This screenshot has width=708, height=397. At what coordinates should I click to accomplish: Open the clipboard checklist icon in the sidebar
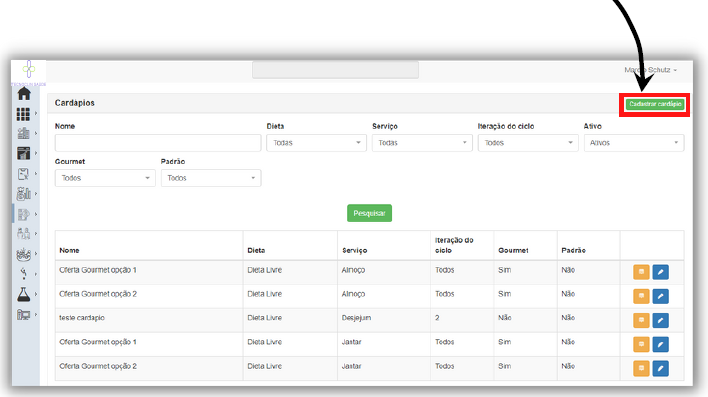coord(23,174)
